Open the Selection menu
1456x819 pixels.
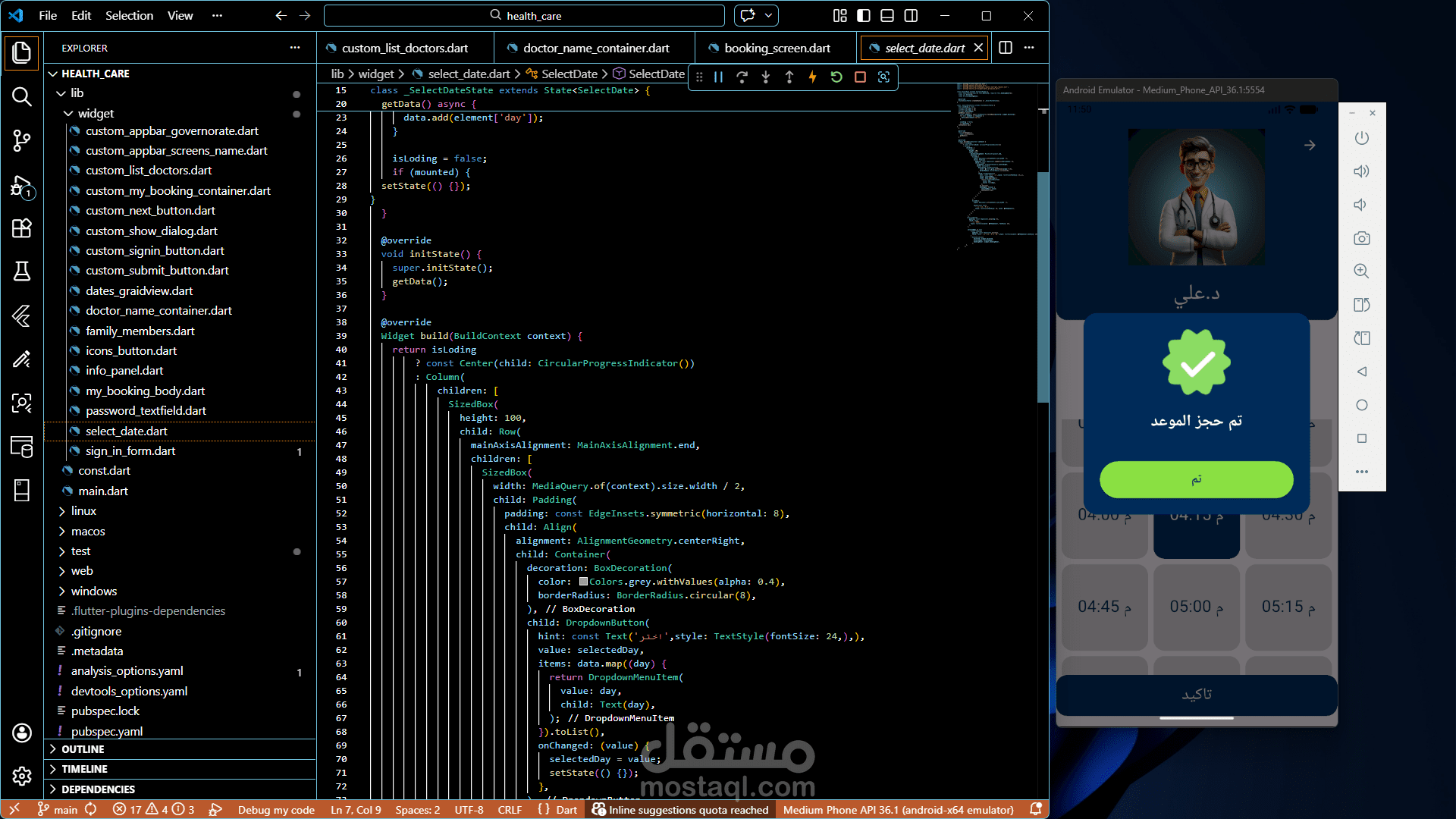(129, 15)
